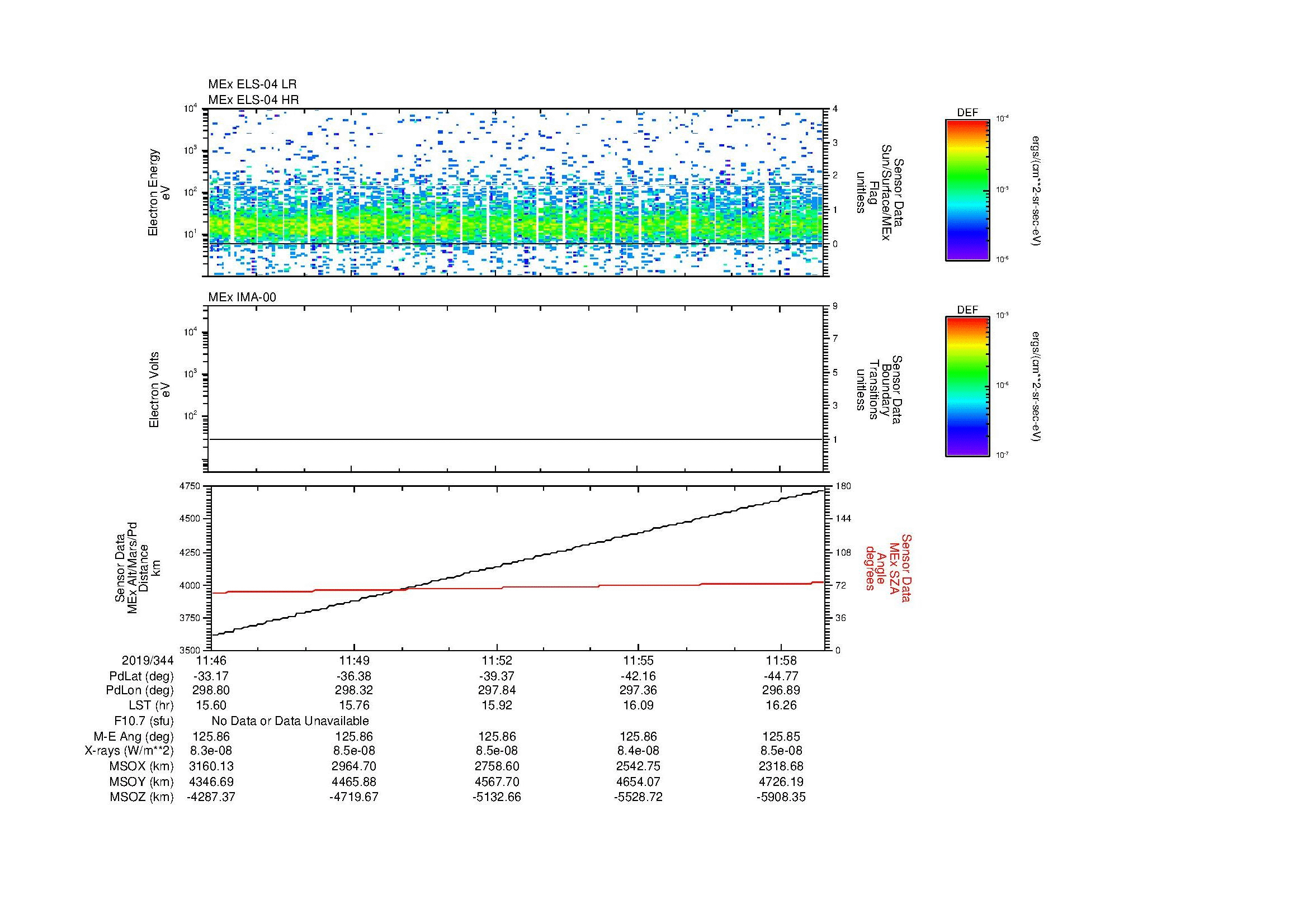This screenshot has height=924, width=1308.
Task: Click the 11:46 time tick label
Action: click(211, 660)
